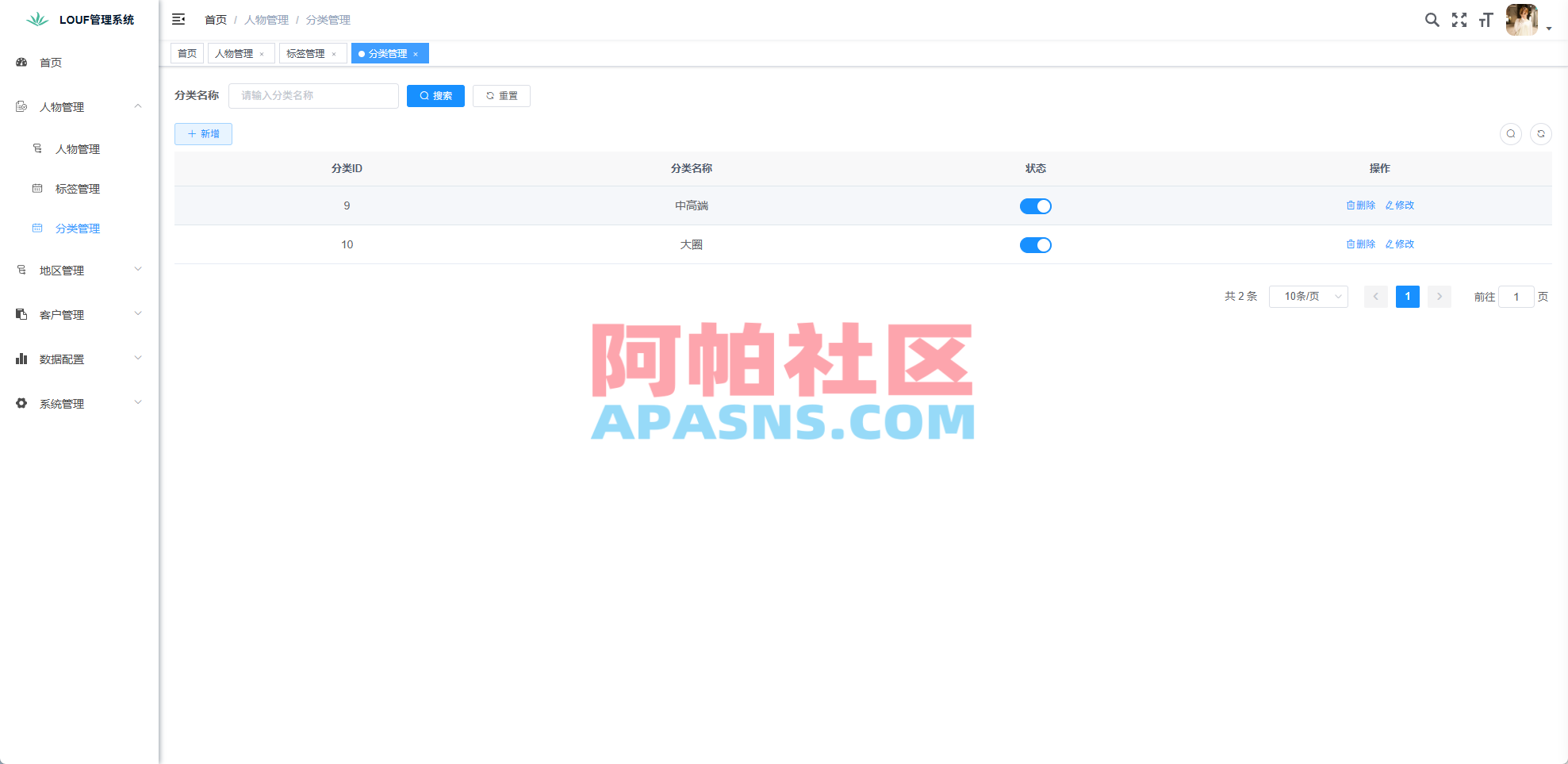Go to next page arrow

pyautogui.click(x=1440, y=297)
